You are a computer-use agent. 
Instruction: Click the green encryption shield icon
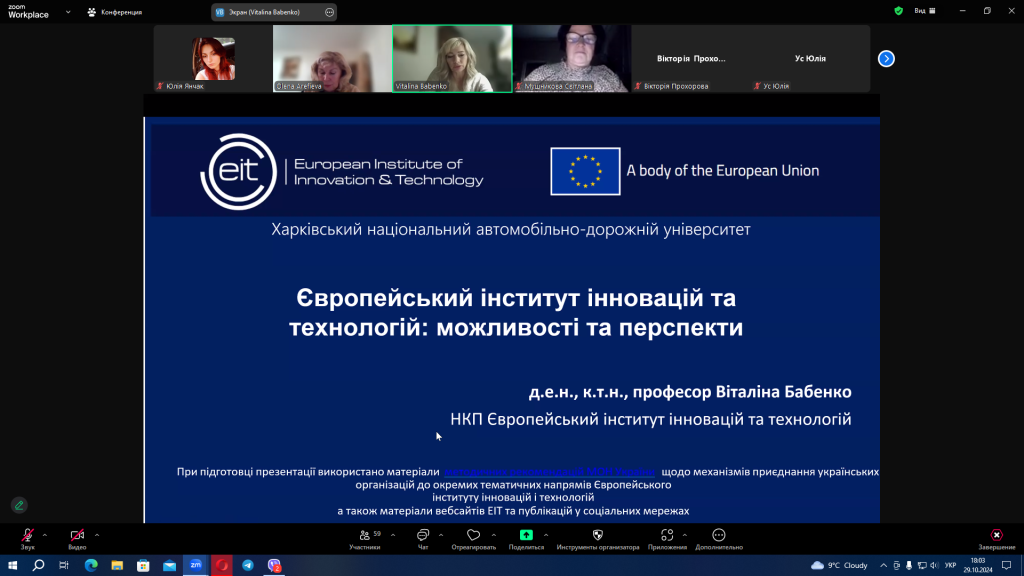click(x=899, y=11)
